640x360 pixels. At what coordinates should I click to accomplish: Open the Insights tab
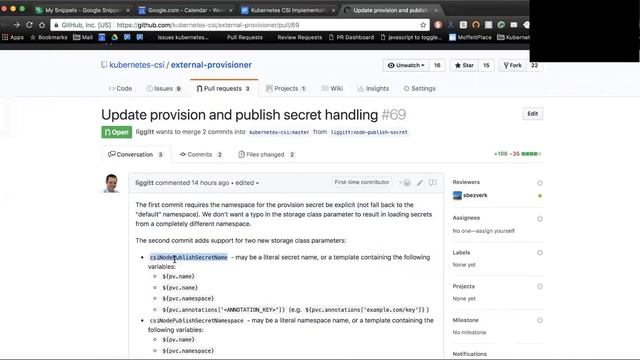pos(373,89)
